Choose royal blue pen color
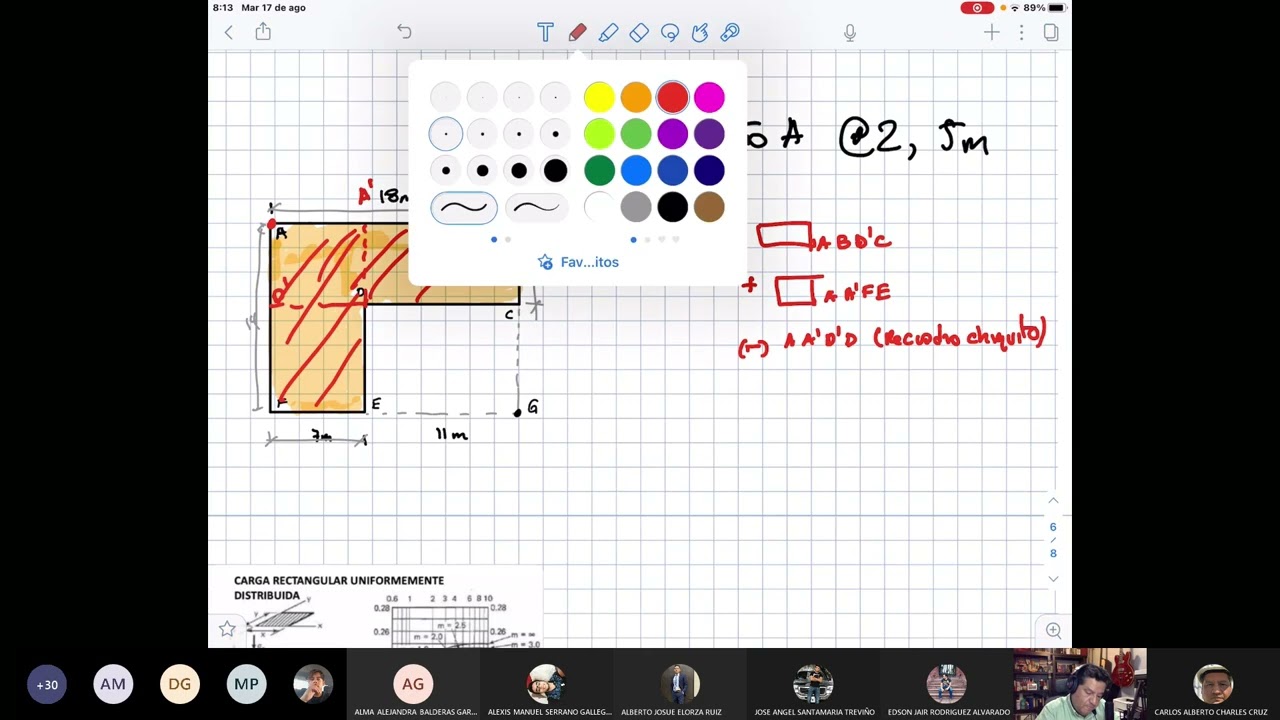 coord(672,170)
